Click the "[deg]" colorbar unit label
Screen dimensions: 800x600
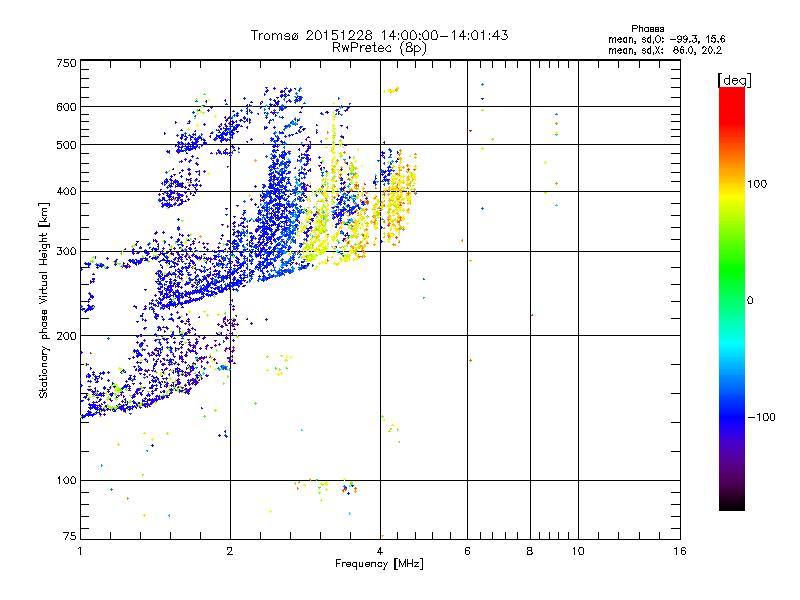[734, 80]
